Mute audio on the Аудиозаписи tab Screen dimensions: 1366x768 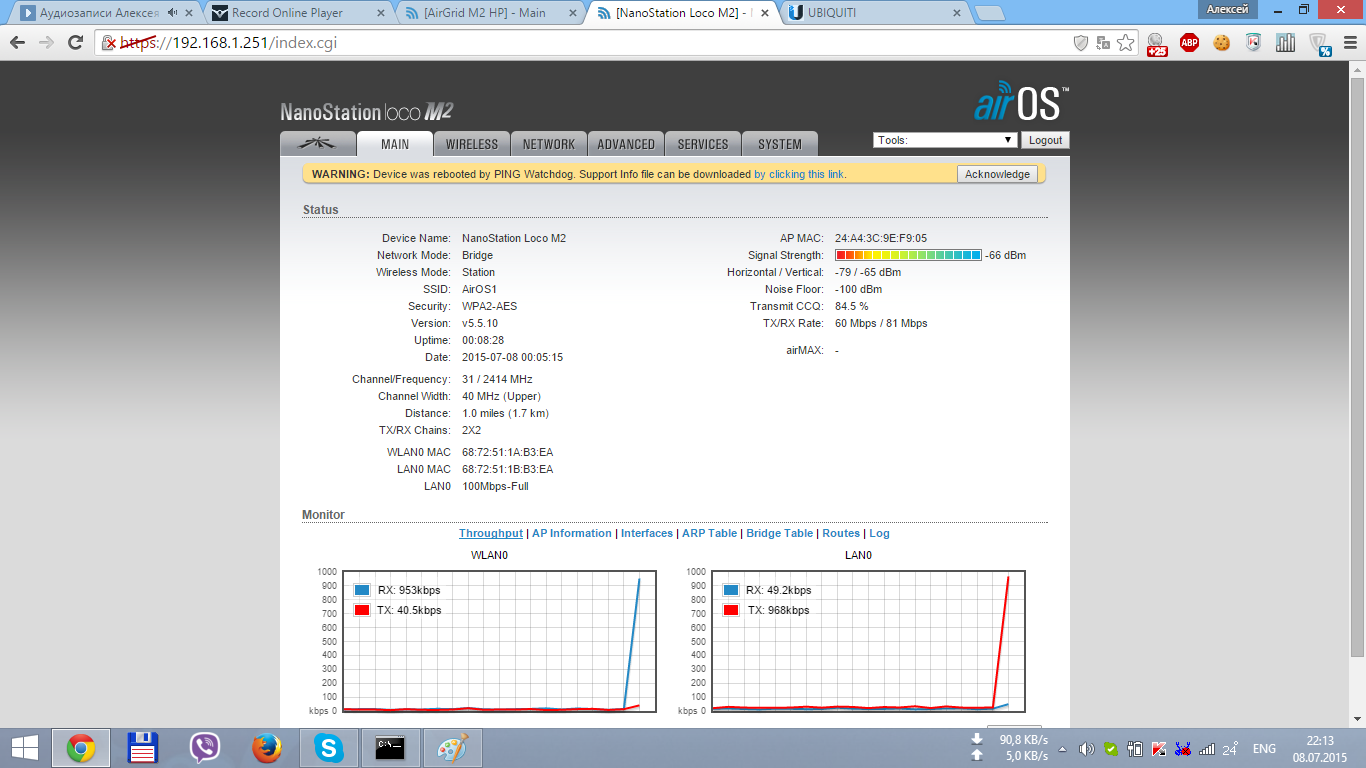tap(173, 13)
